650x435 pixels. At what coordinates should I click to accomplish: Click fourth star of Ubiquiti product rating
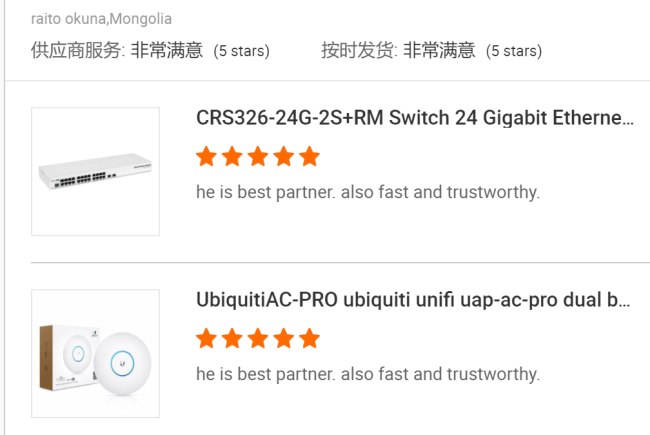[x=284, y=338]
